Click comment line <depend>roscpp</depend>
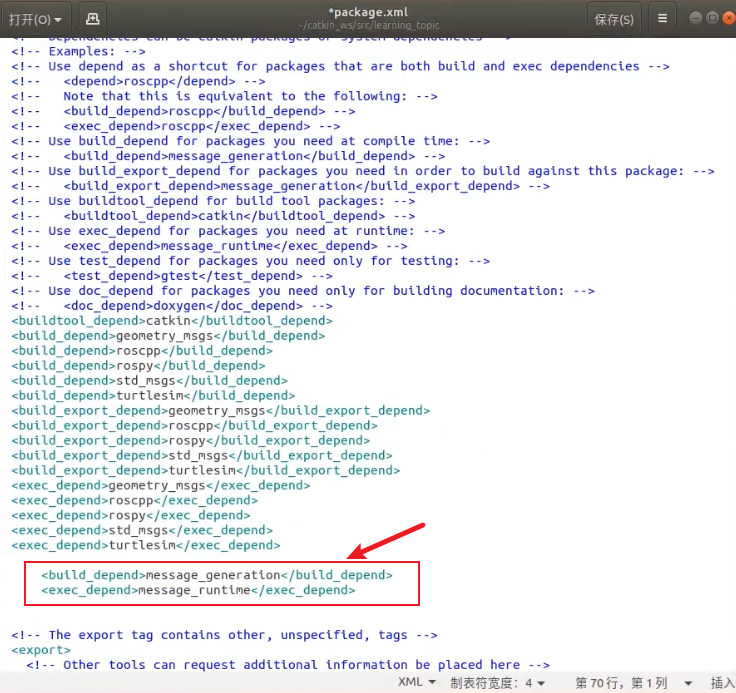 click(x=138, y=82)
